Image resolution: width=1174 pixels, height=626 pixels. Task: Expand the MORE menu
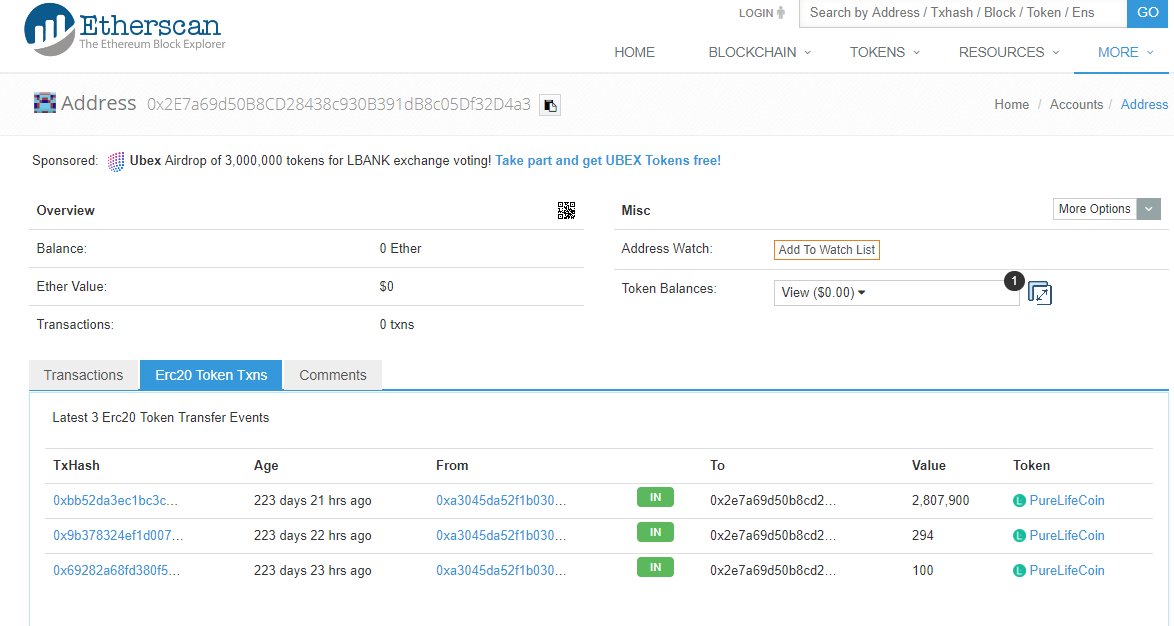(x=1125, y=52)
